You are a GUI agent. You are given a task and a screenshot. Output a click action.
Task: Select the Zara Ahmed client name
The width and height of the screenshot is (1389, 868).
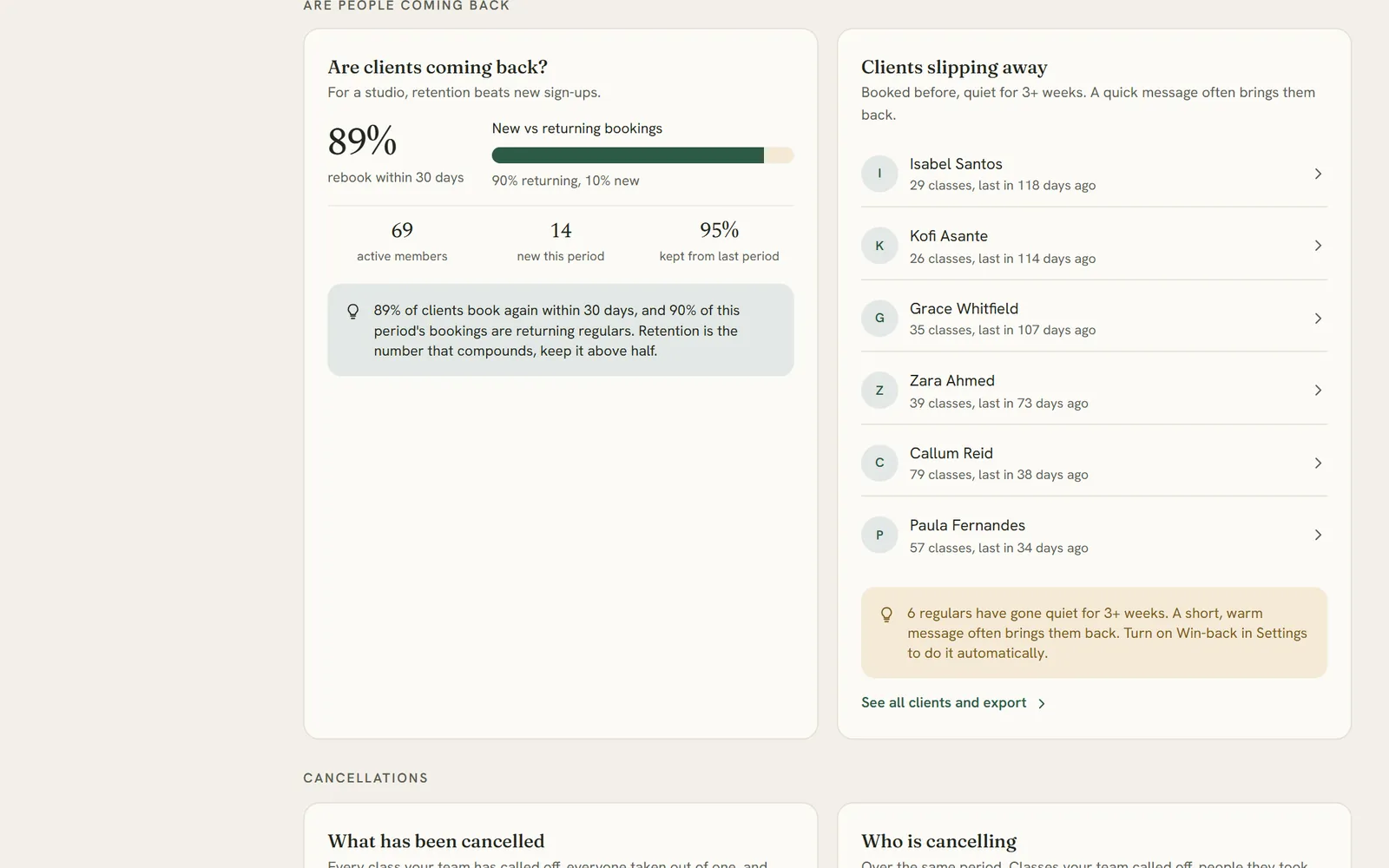(x=952, y=380)
